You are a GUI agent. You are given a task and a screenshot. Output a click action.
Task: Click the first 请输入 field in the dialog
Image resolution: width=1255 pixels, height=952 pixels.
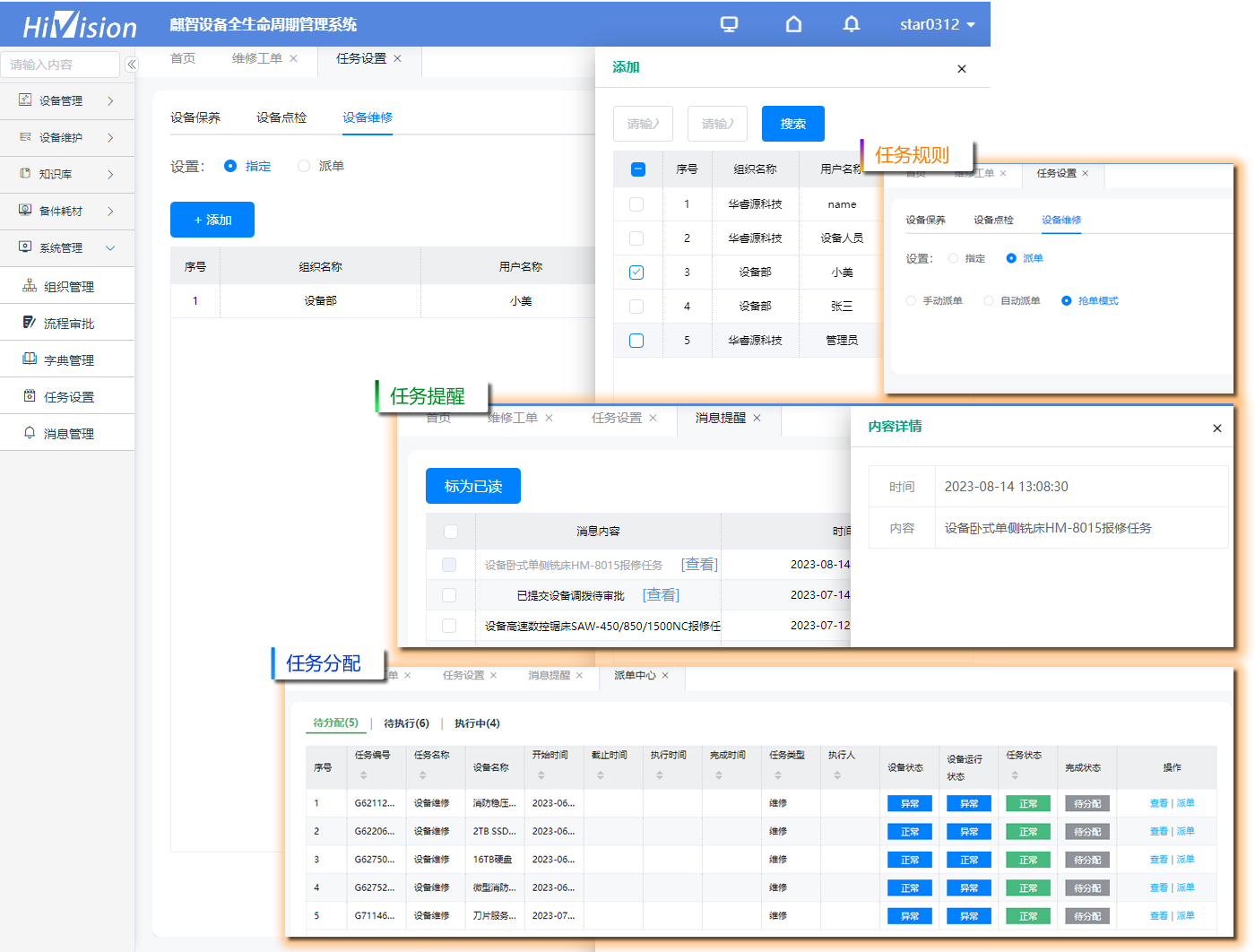pos(643,124)
